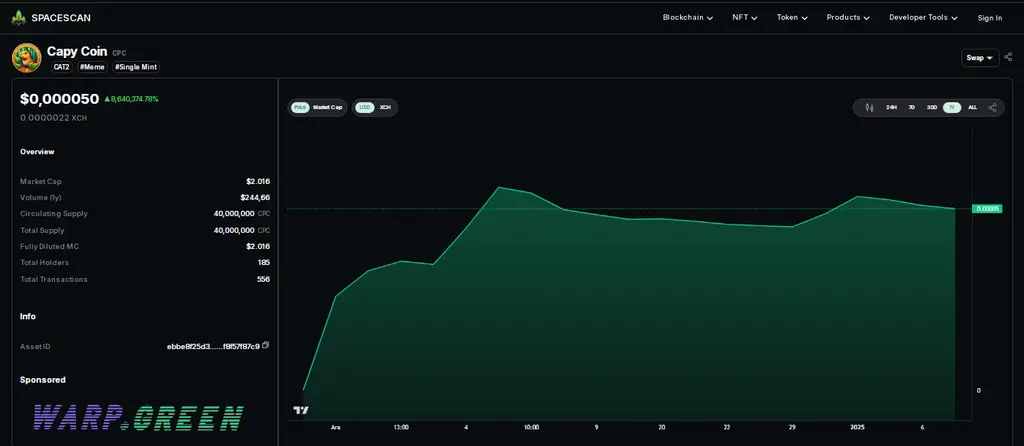The image size is (1024, 446).
Task: Select the Price chart mode
Action: 300,108
